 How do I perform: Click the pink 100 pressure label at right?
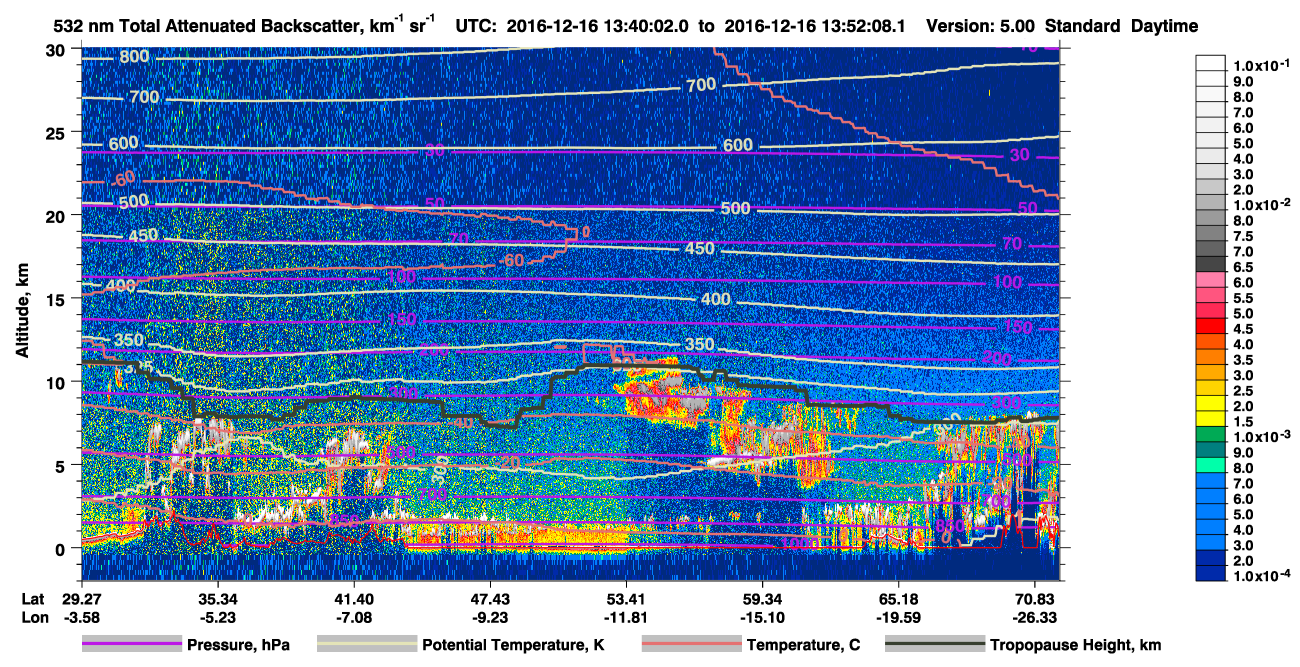(1008, 283)
